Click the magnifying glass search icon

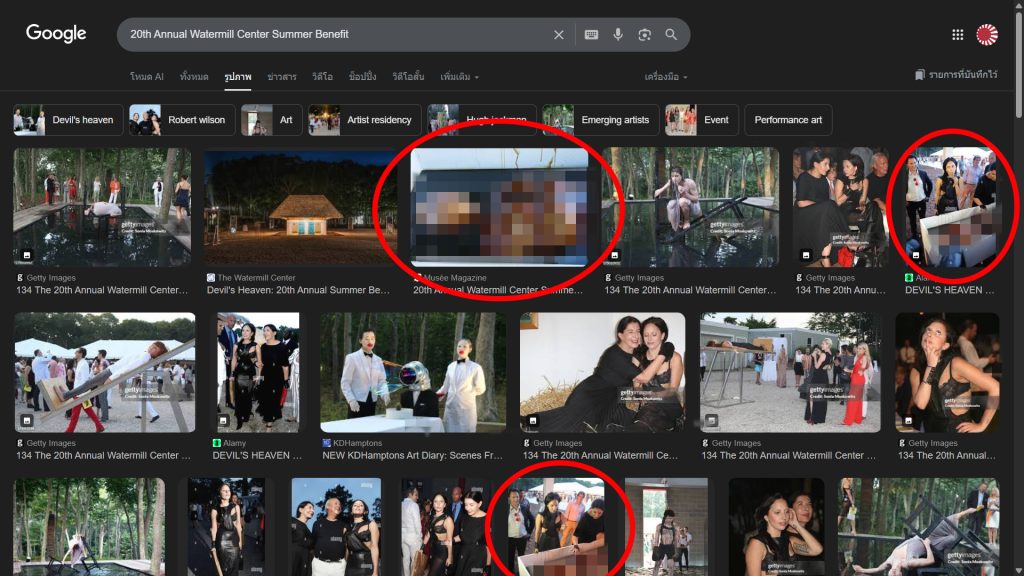(x=671, y=35)
